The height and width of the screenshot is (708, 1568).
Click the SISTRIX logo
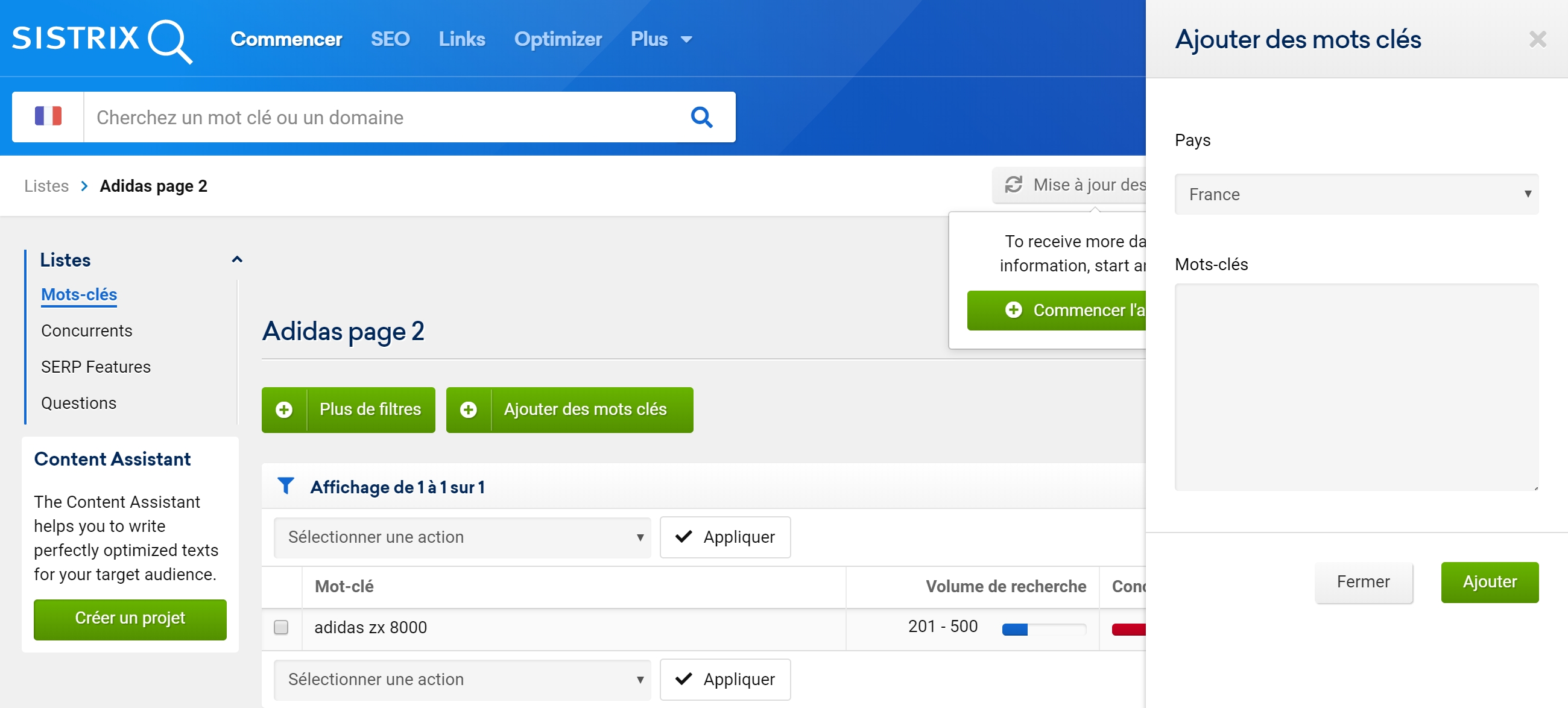click(103, 40)
